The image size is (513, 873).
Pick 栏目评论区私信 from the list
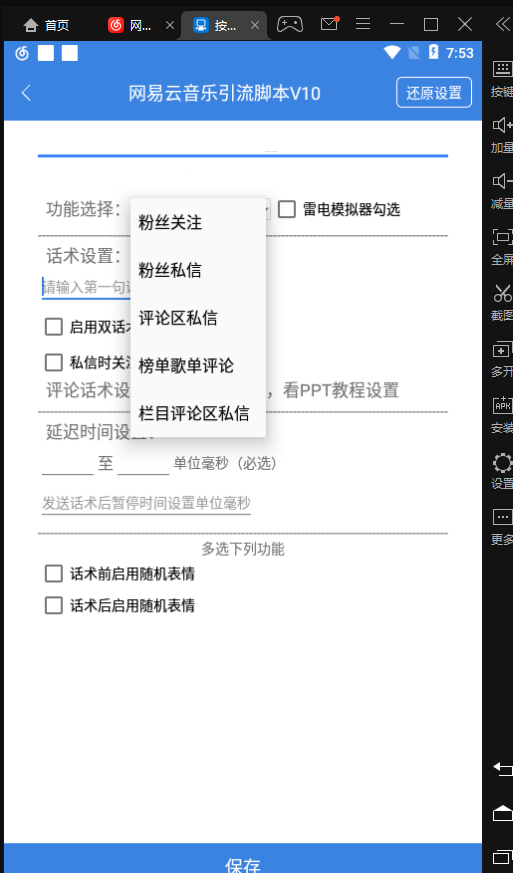pyautogui.click(x=198, y=414)
